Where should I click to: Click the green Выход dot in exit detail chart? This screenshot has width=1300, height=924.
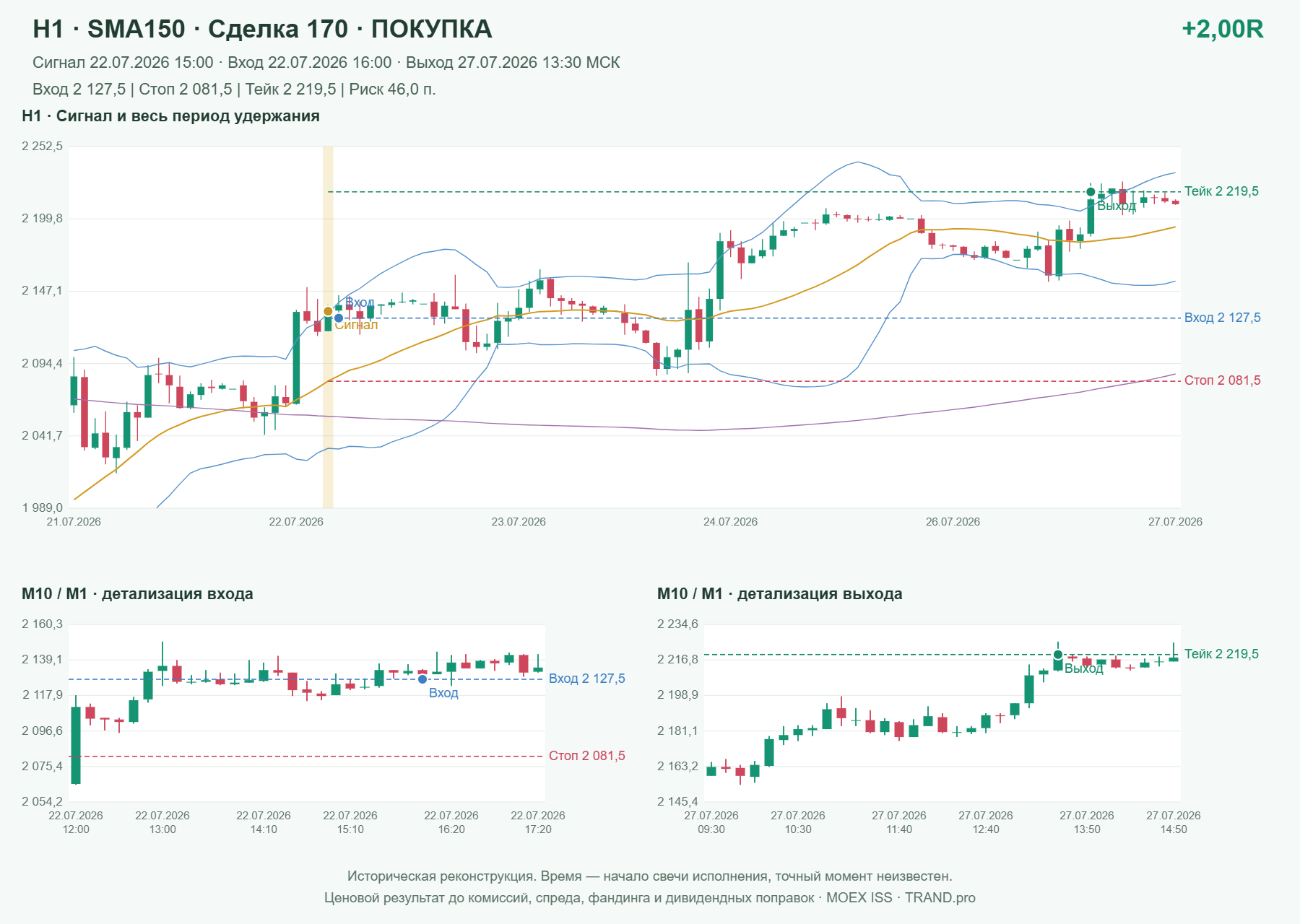1058,655
